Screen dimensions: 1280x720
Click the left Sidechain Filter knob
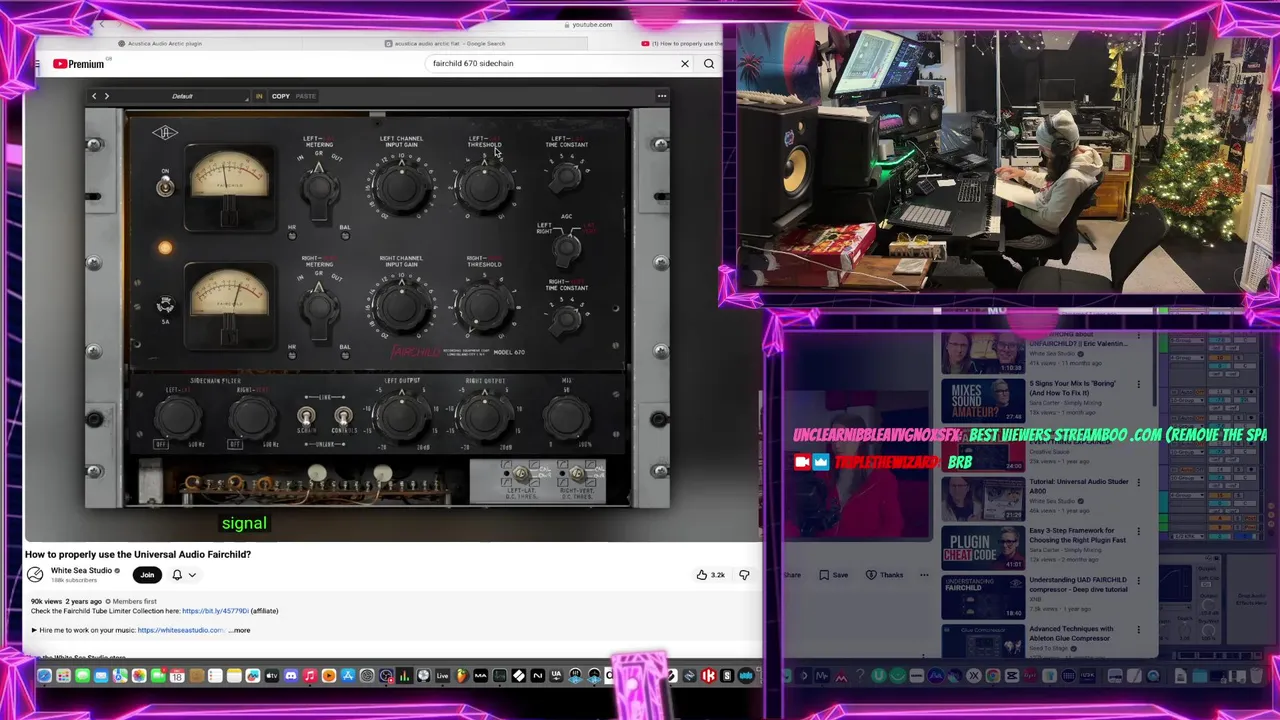178,417
